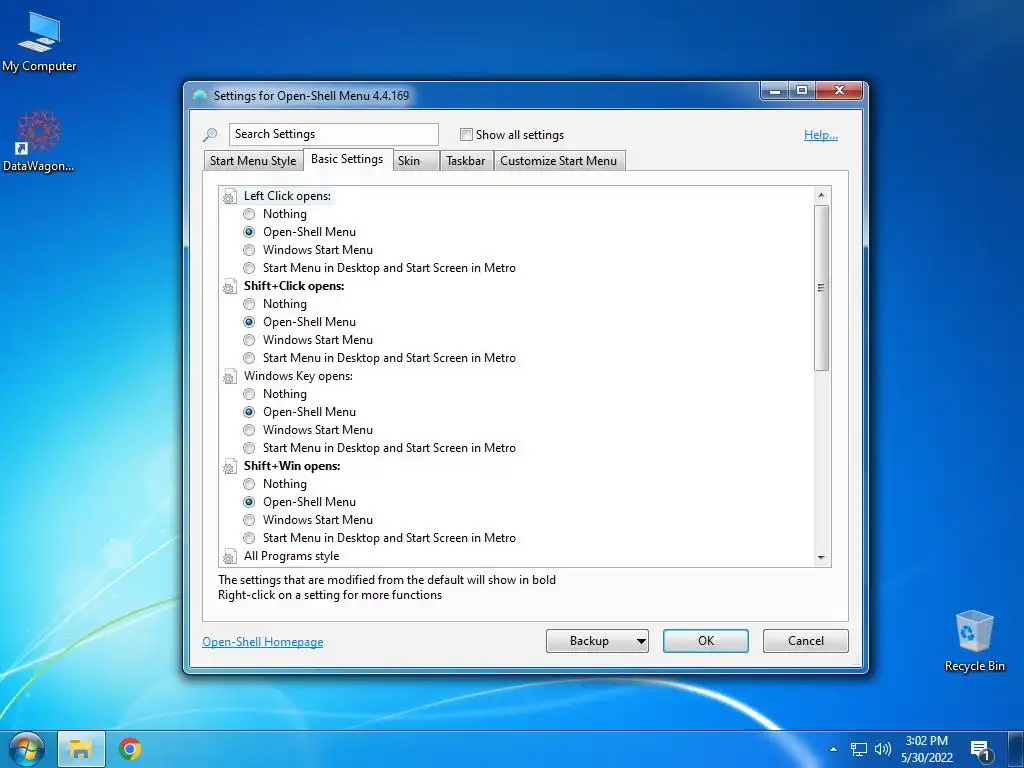Click the volume speaker tray icon
Image resolution: width=1024 pixels, height=768 pixels.
coord(882,749)
